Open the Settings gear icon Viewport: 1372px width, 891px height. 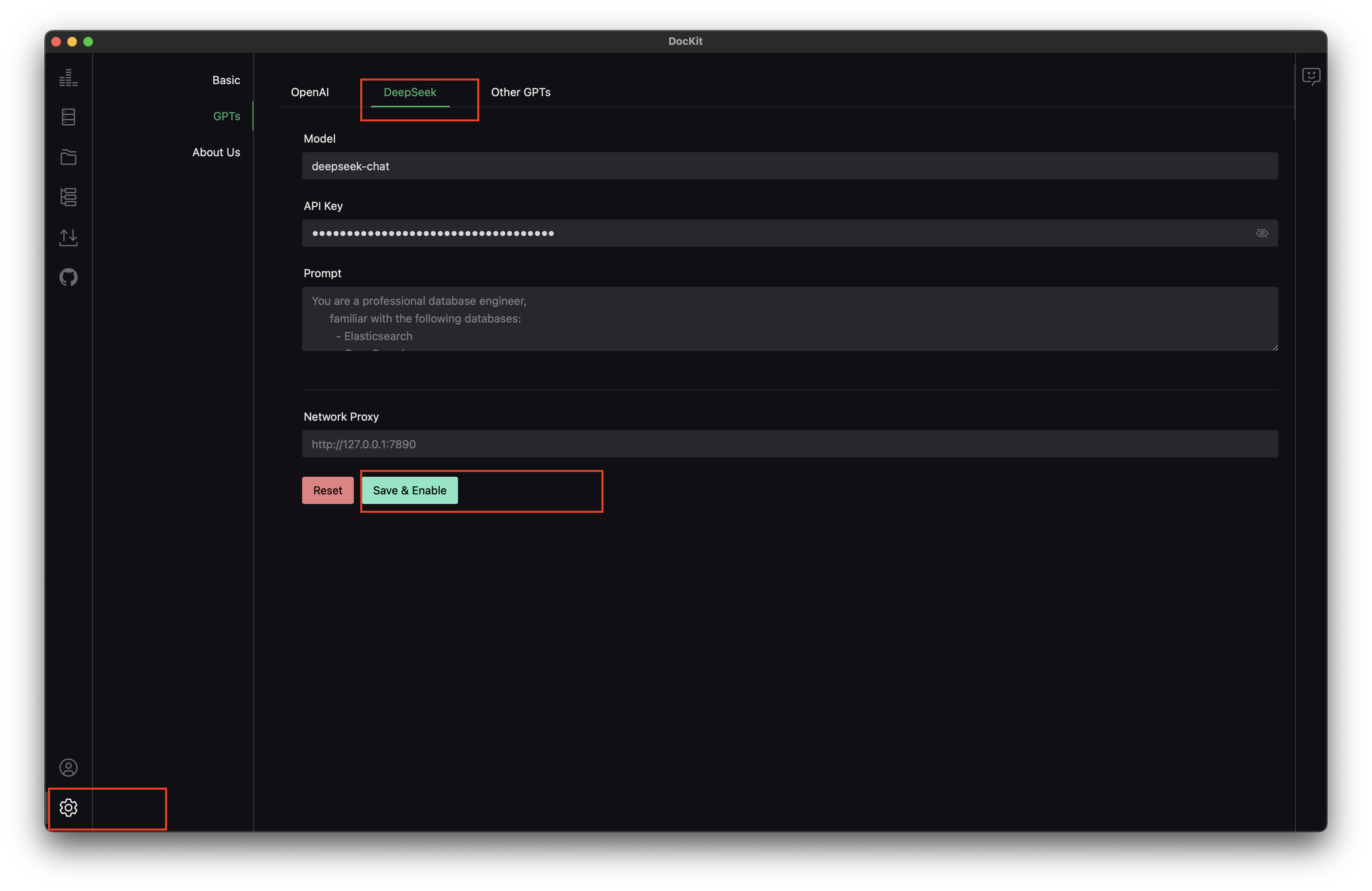(68, 807)
